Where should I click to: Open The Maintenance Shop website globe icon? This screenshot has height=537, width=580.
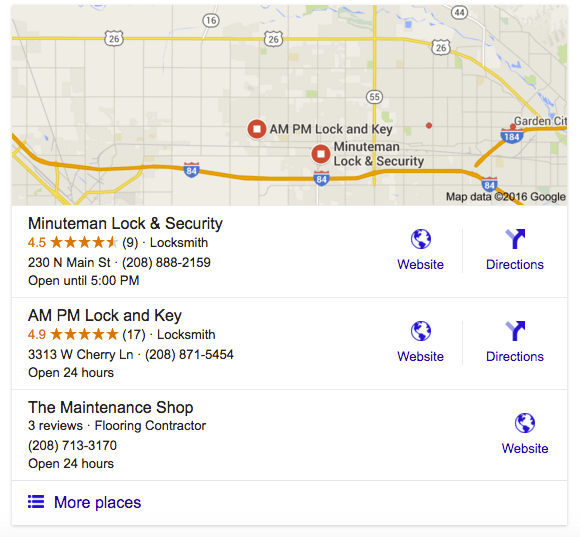point(525,423)
